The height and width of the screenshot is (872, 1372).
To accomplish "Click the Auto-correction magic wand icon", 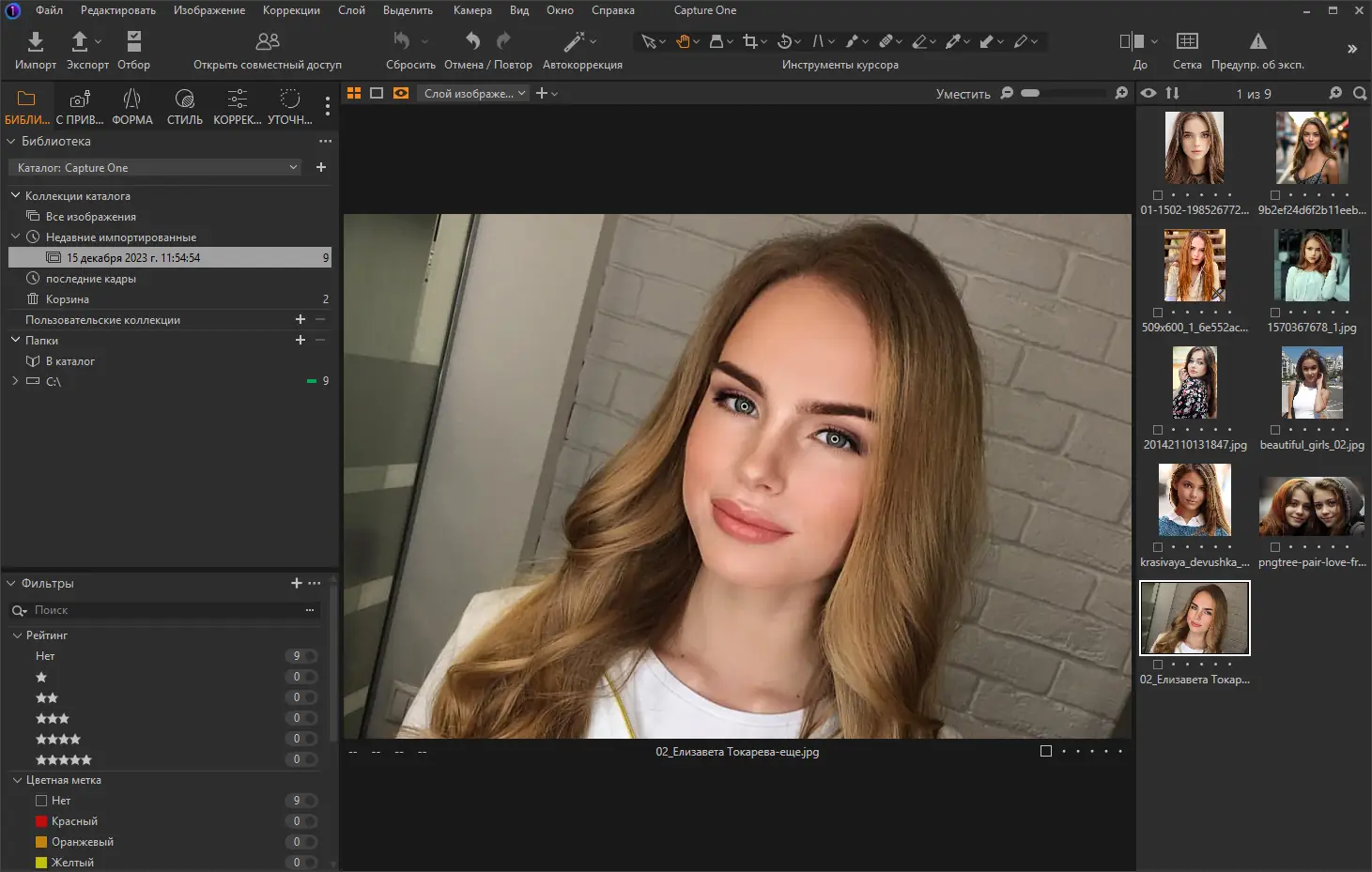I will coord(574,41).
